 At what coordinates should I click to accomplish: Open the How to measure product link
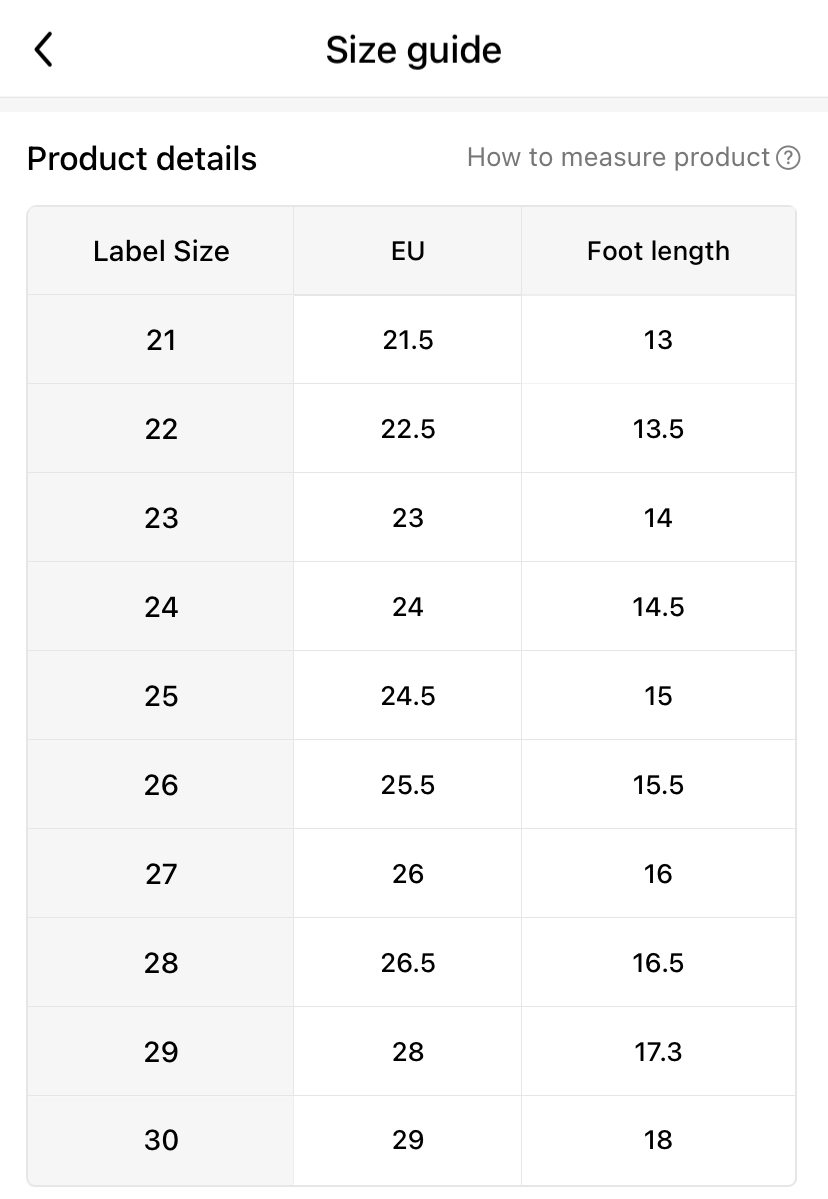[618, 158]
